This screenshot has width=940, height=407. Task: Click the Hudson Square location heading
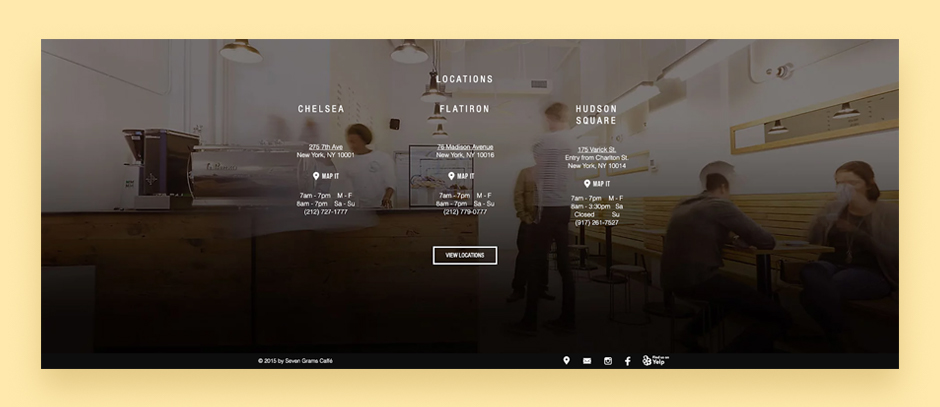[x=596, y=115]
